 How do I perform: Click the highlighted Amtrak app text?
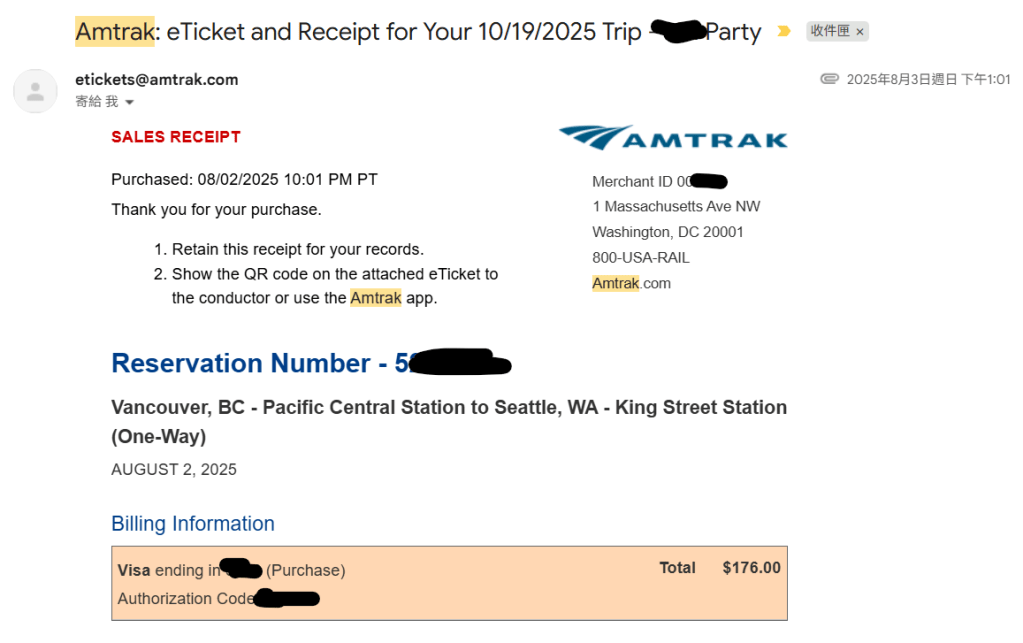tap(376, 298)
